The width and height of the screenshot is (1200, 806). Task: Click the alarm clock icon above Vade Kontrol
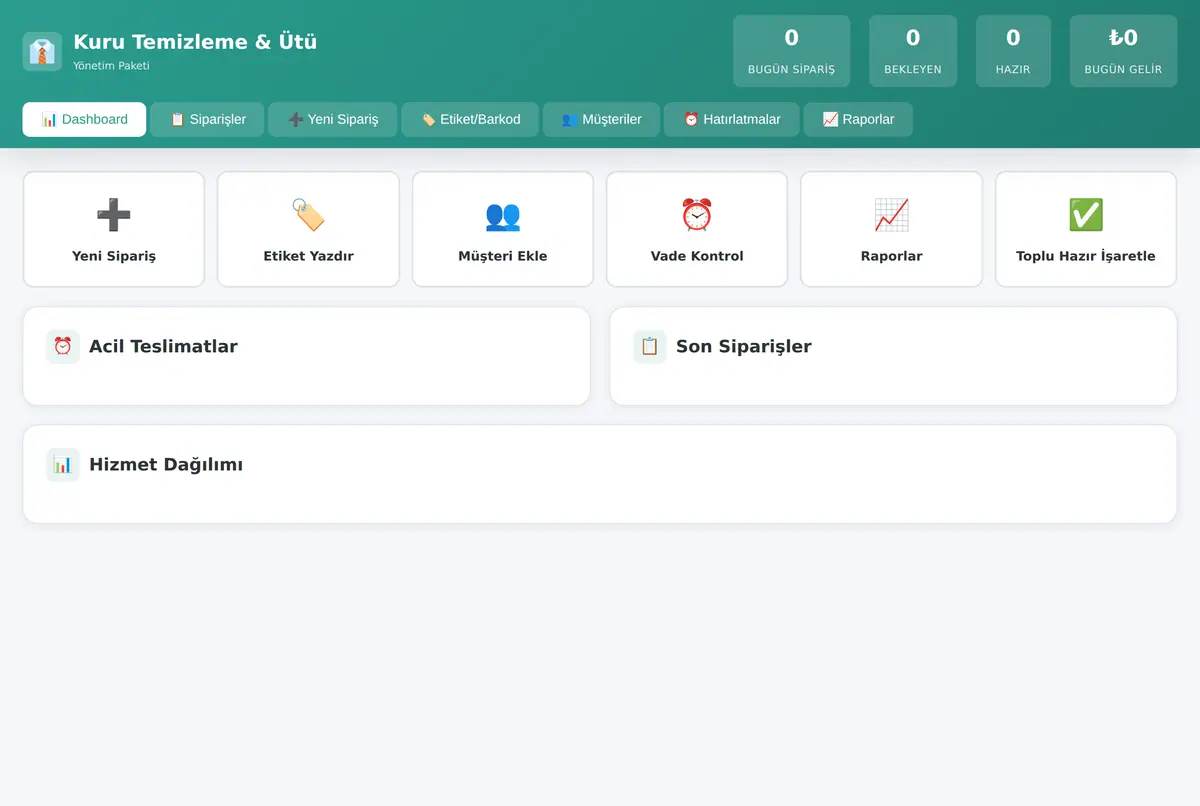click(x=697, y=214)
